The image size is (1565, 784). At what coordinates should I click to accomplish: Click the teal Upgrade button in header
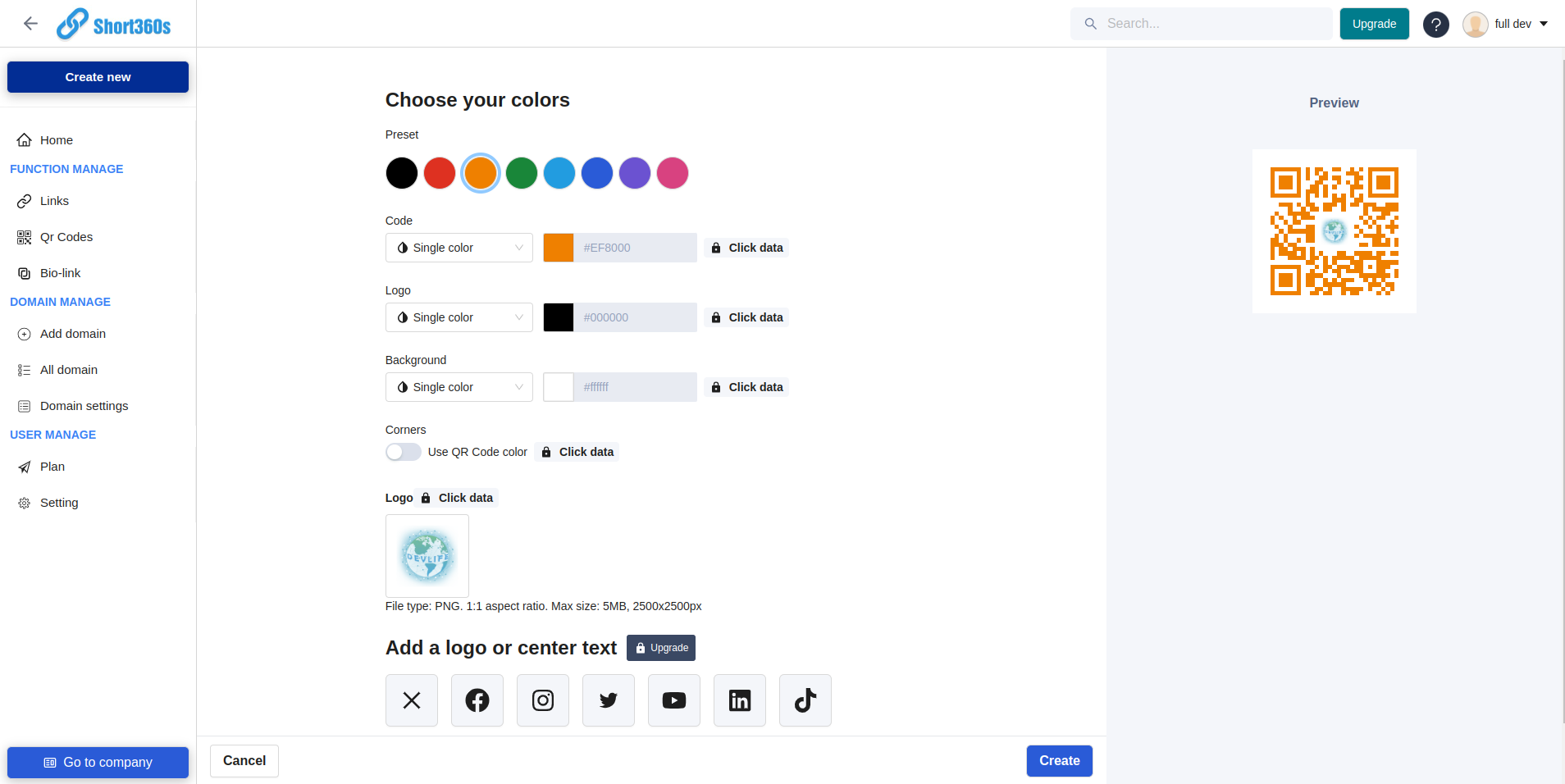tap(1374, 24)
